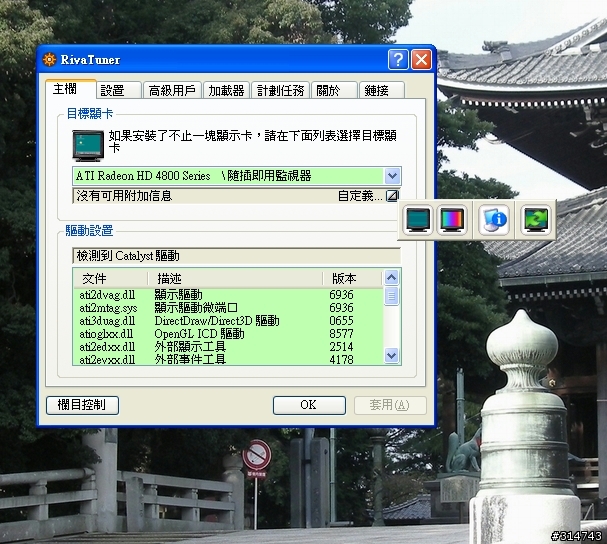Select the atioglxx.dll row
The width and height of the screenshot is (607, 544).
(x=228, y=334)
